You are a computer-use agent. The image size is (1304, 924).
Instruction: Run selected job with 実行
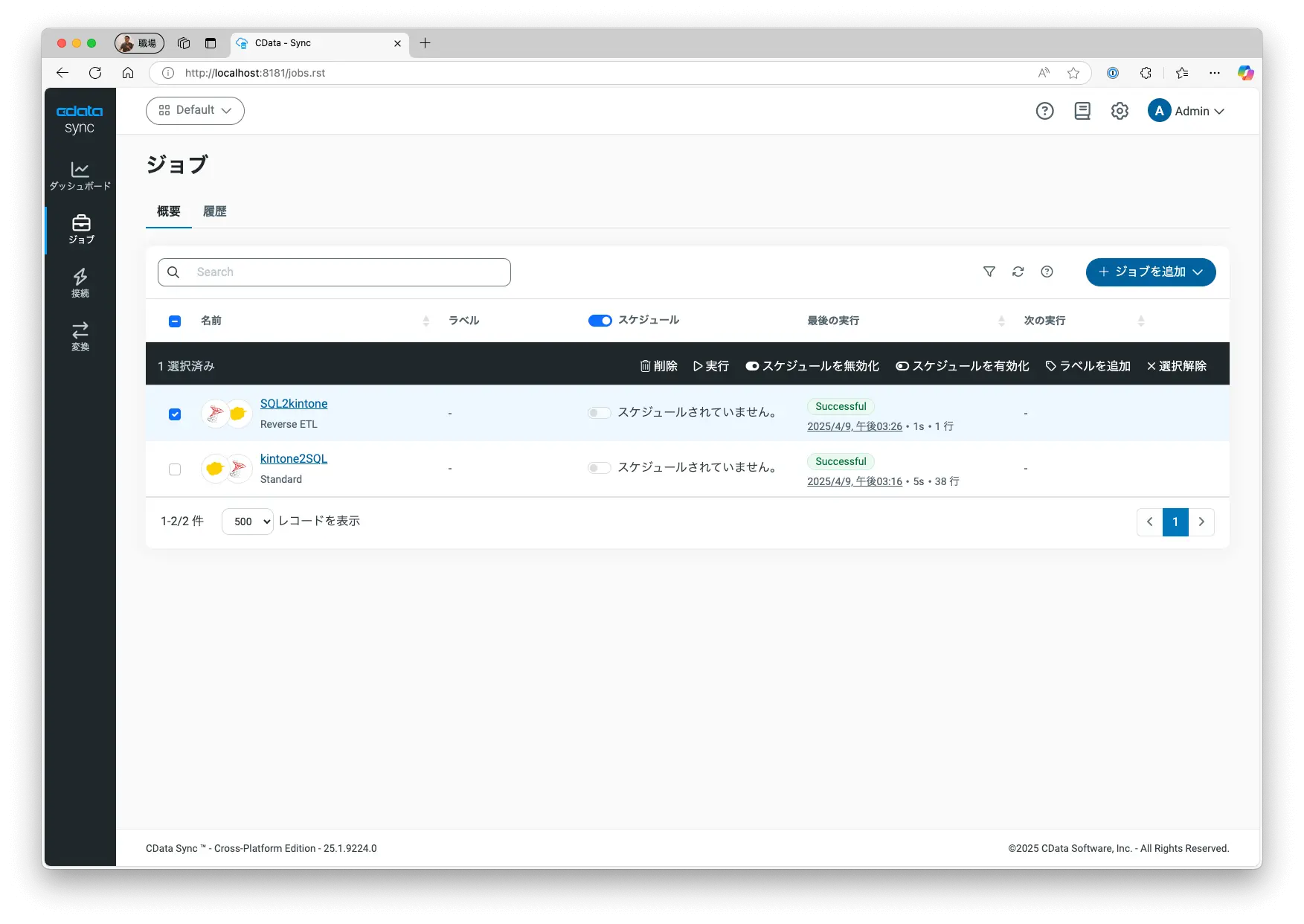[x=711, y=366]
